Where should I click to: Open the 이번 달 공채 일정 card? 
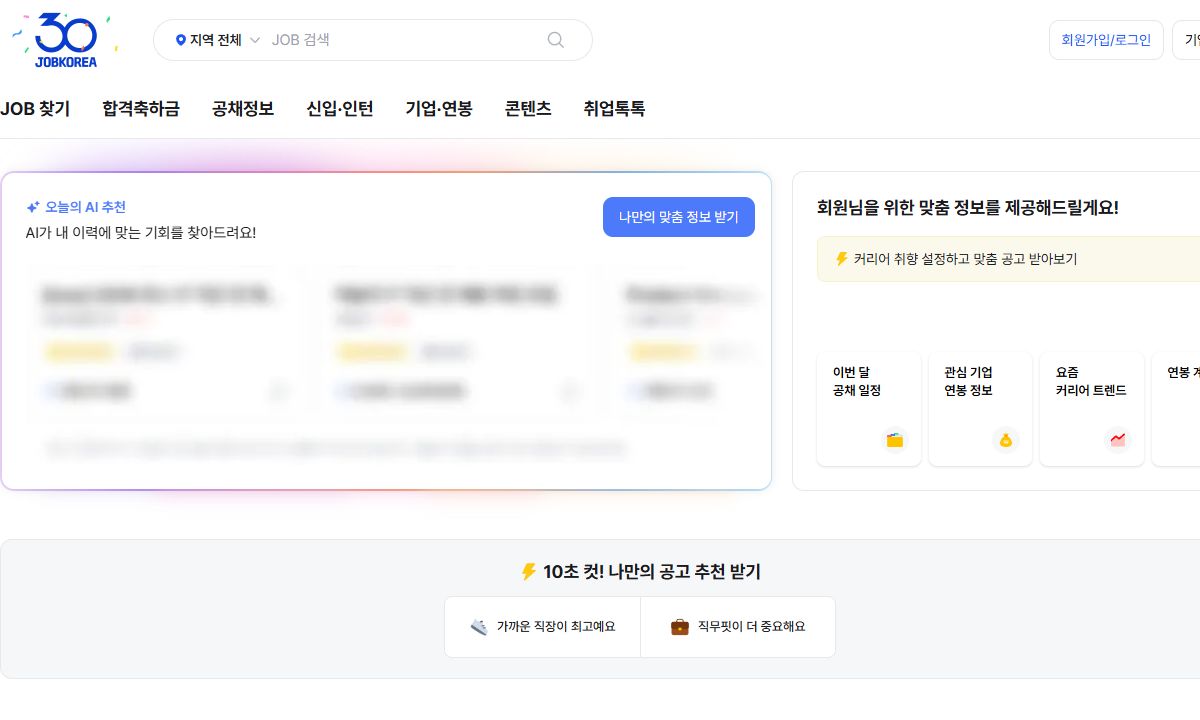point(869,408)
